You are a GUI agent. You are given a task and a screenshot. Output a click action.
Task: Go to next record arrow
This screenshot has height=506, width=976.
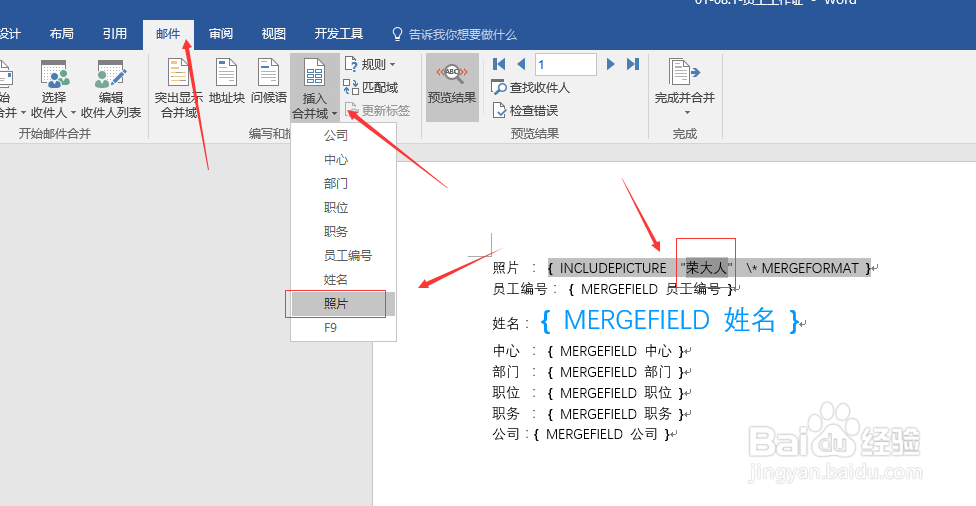tap(611, 64)
